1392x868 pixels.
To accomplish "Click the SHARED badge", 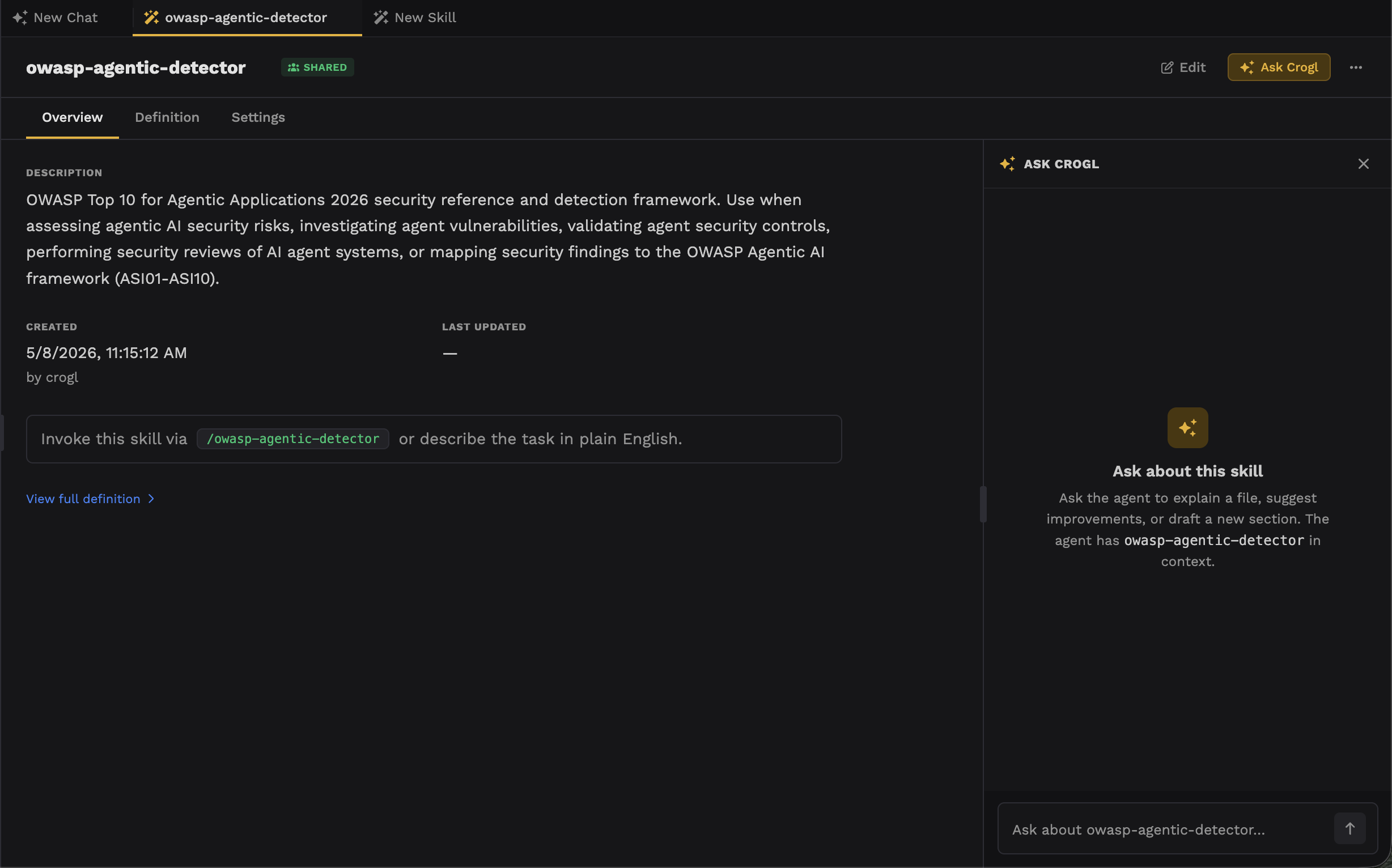I will (317, 67).
